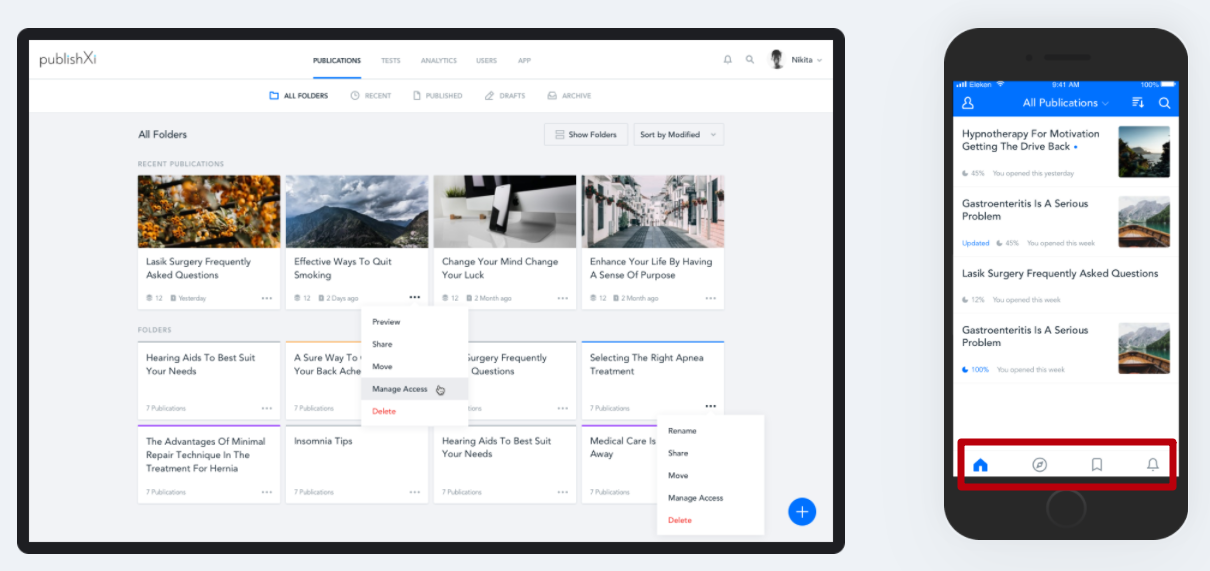Click 'Enhance Your Life By Having A Sense Of Purpose'
This screenshot has width=1210, height=571.
point(651,268)
